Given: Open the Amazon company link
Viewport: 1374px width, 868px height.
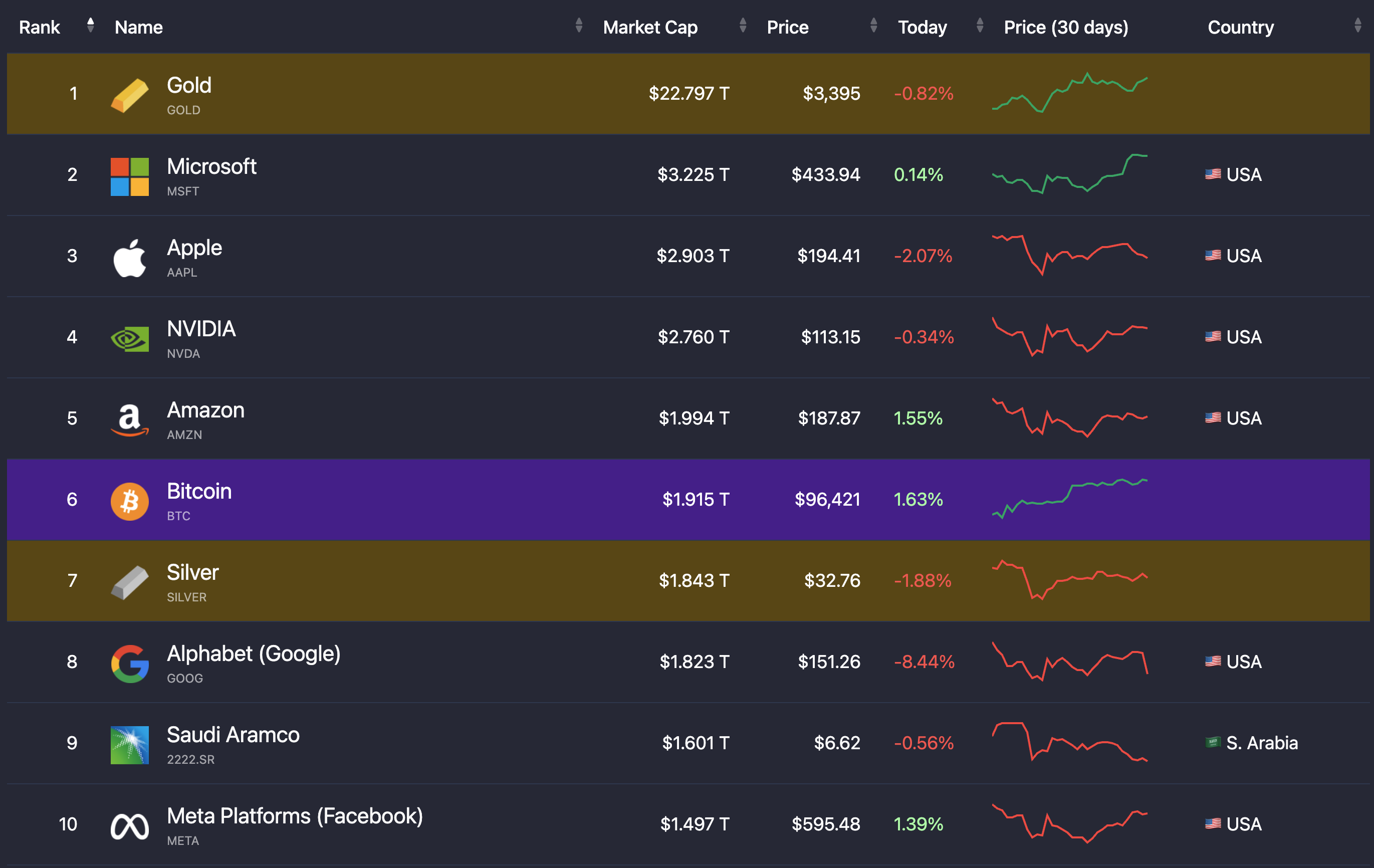Looking at the screenshot, I should pyautogui.click(x=205, y=410).
